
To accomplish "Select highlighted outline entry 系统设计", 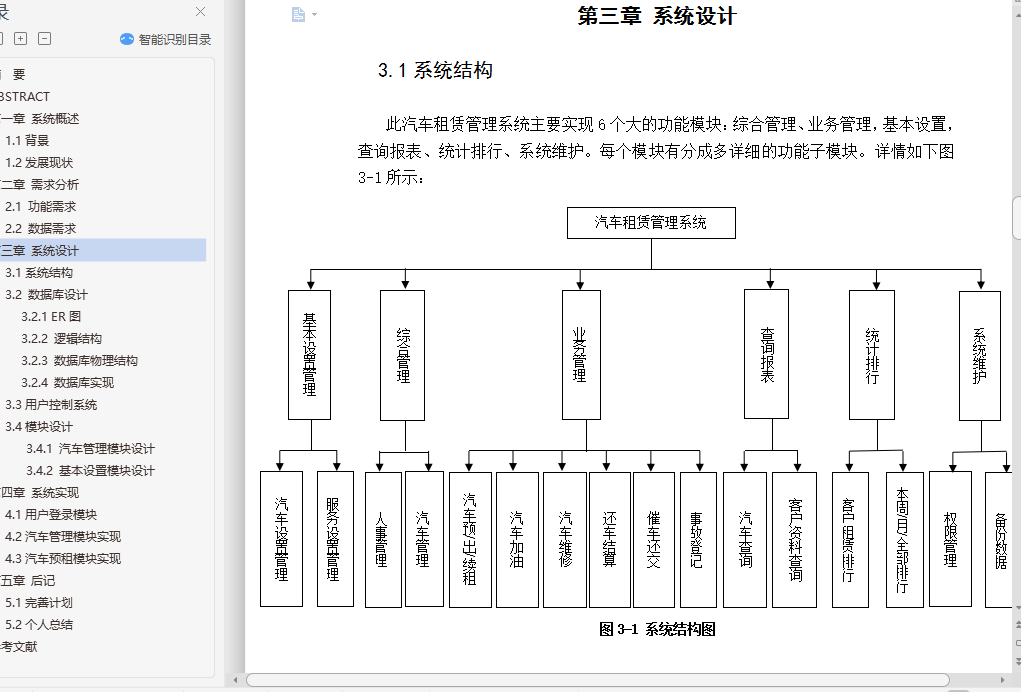I will [x=103, y=251].
